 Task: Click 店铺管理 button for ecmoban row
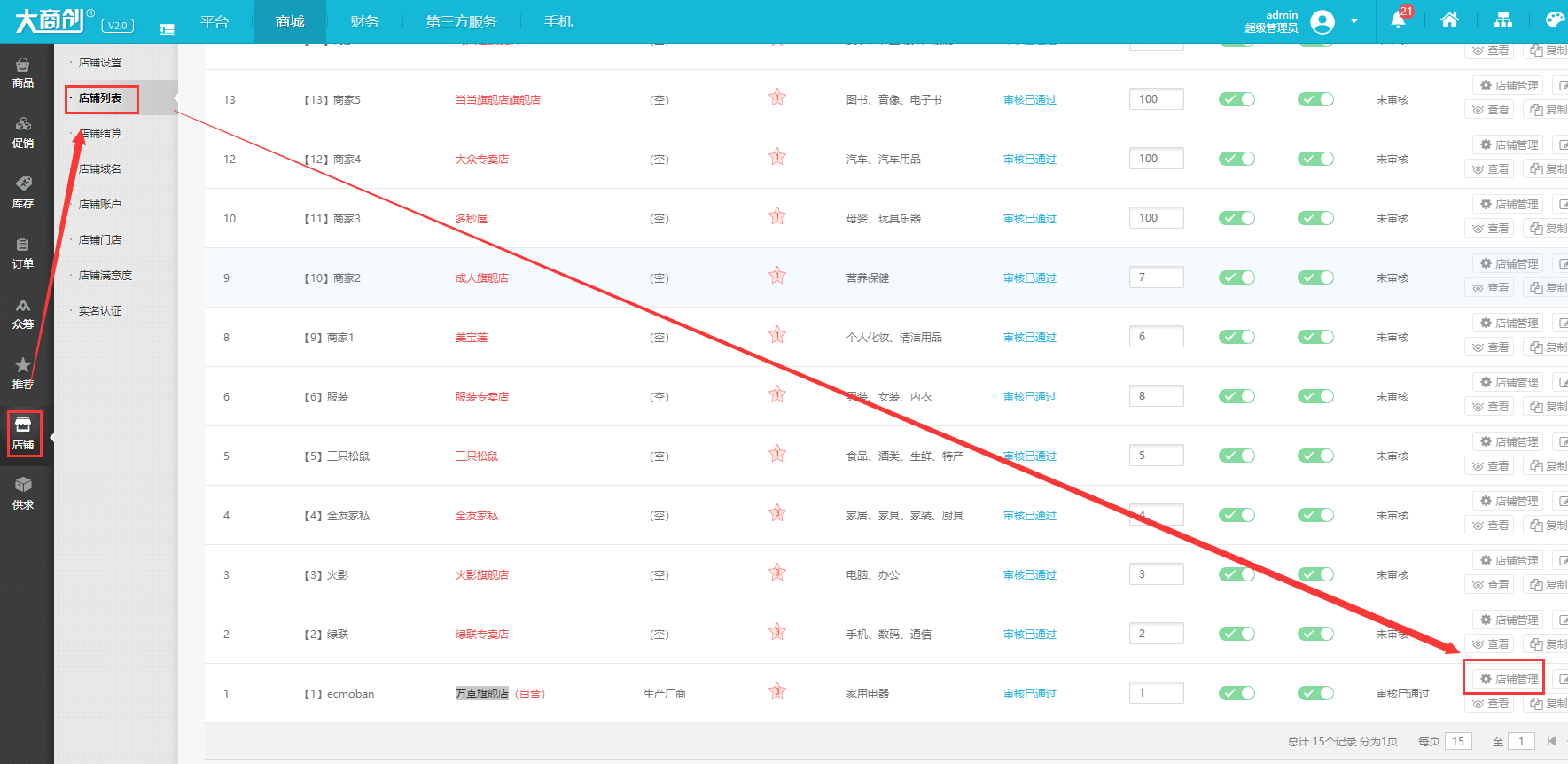click(x=1508, y=679)
